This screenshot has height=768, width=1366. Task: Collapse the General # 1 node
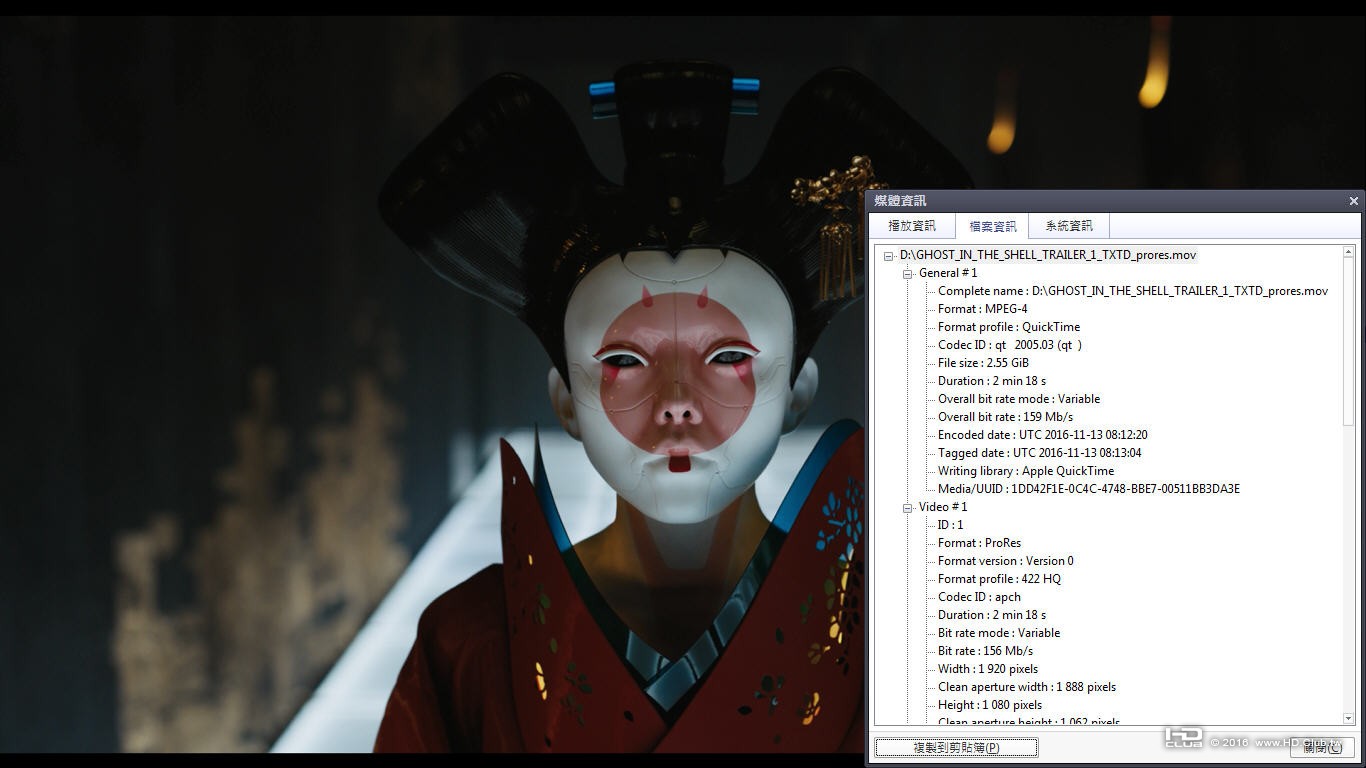coord(908,274)
